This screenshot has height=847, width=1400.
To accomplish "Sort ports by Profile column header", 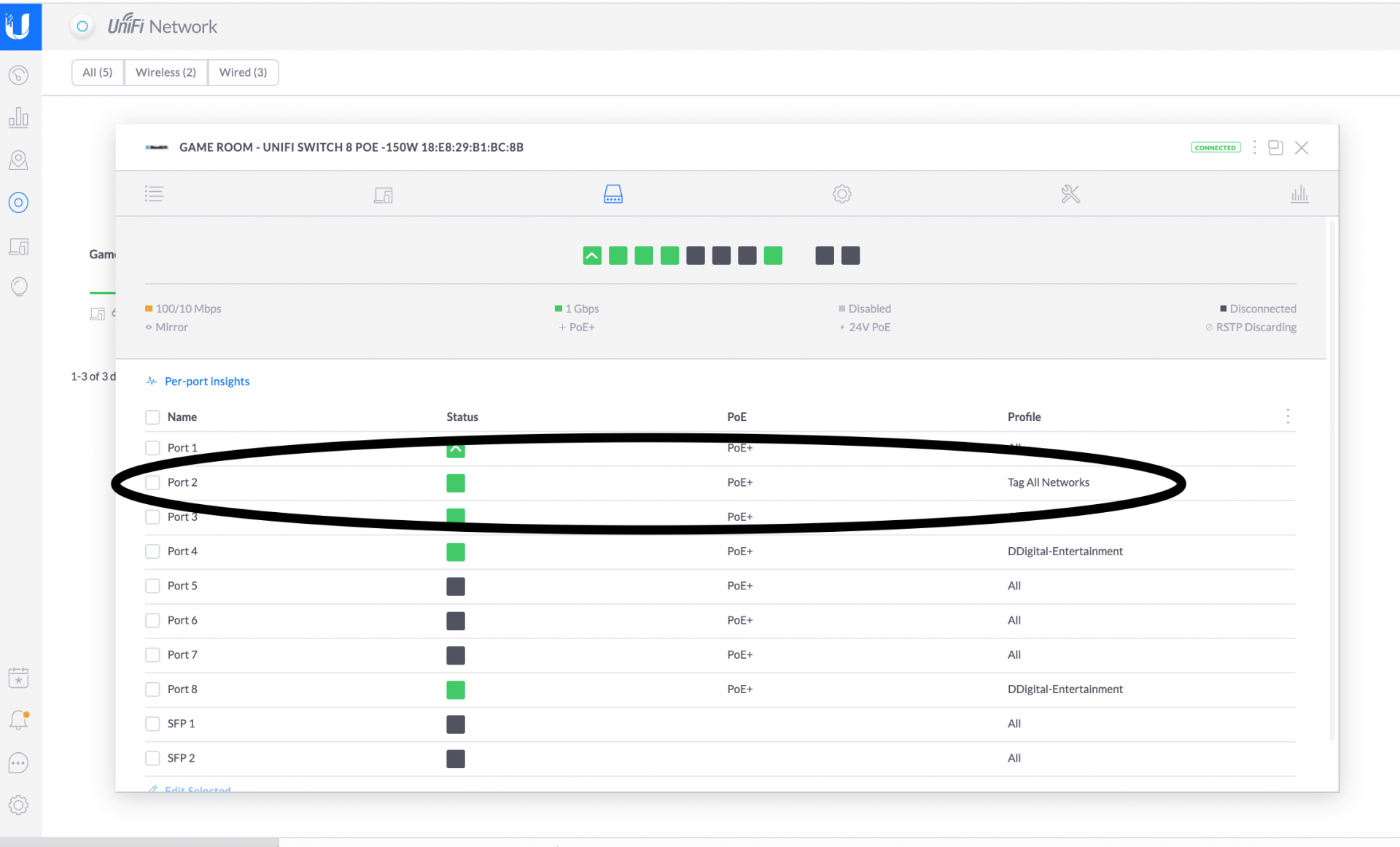I will [1024, 417].
